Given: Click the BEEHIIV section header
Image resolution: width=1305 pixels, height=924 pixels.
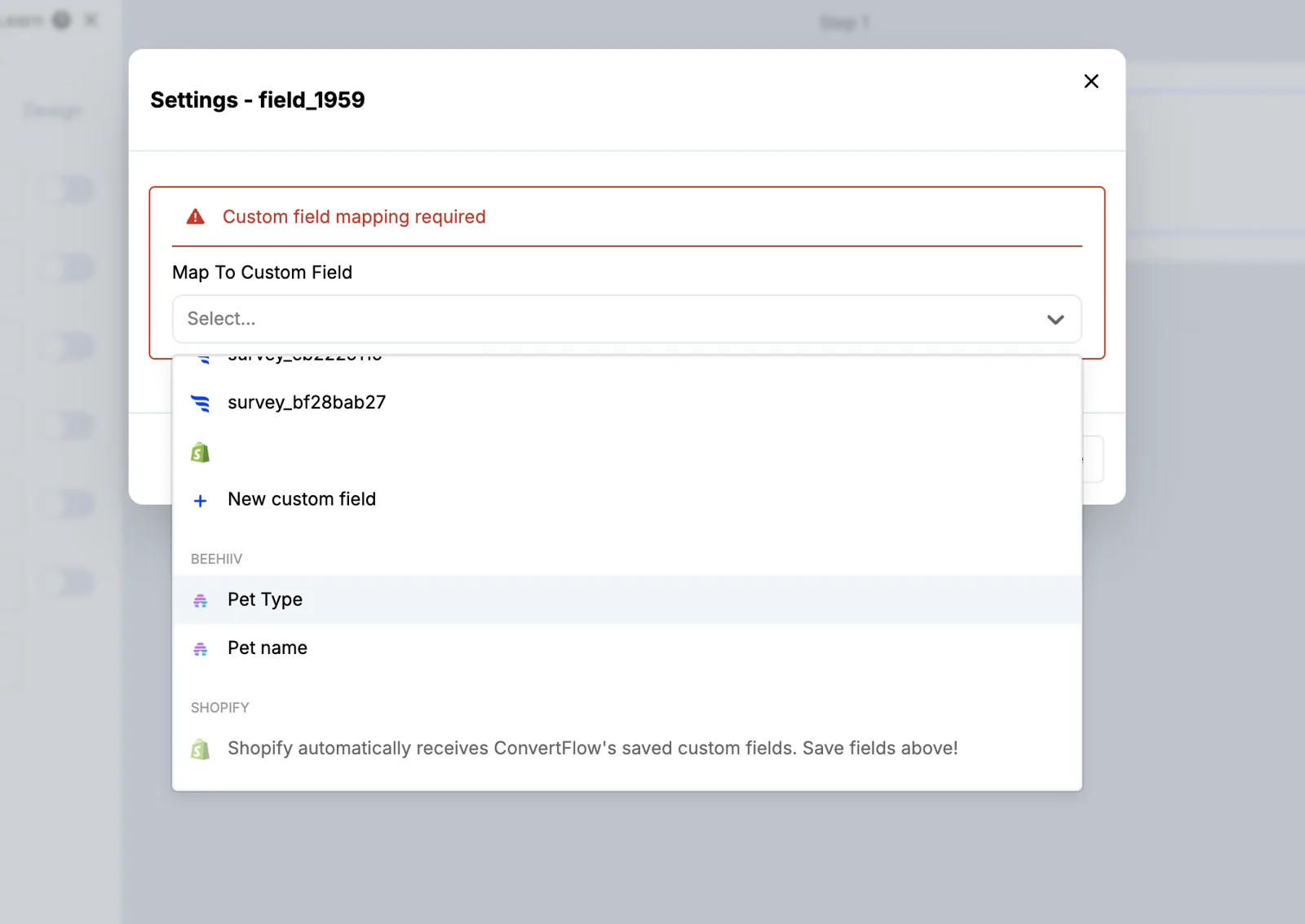Looking at the screenshot, I should [216, 559].
